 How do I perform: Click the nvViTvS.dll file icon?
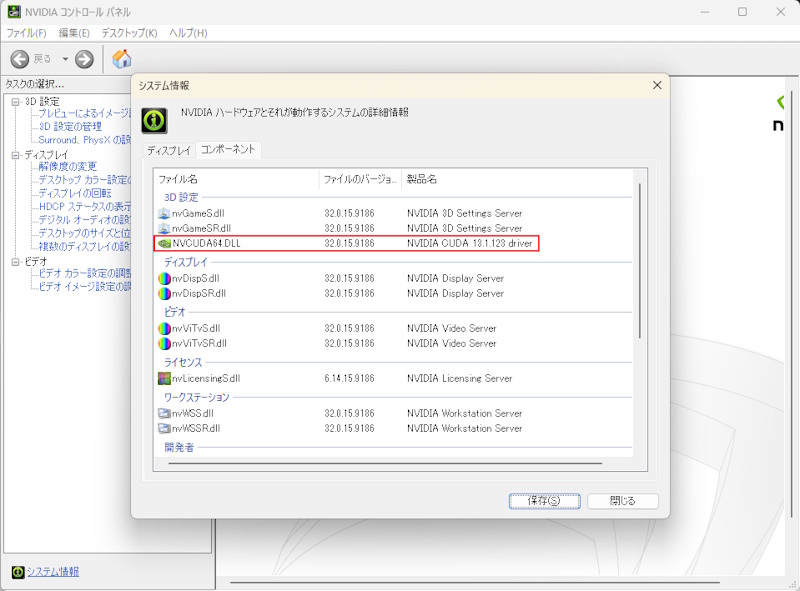[164, 329]
